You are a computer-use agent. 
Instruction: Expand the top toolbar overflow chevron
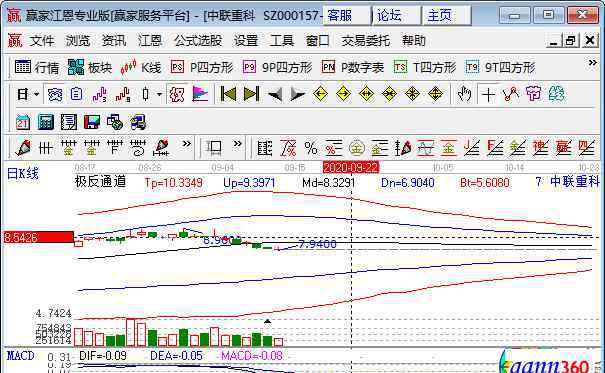(592, 62)
